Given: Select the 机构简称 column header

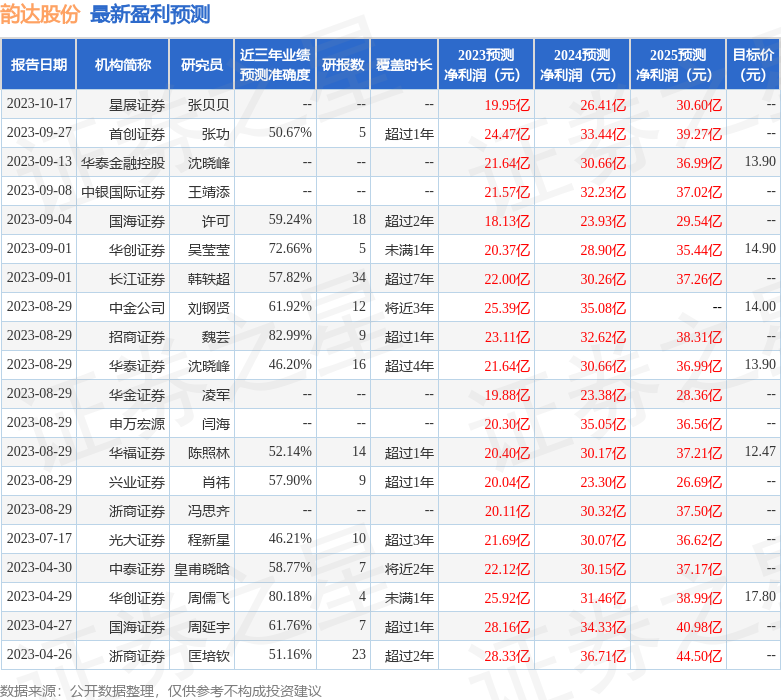Looking at the screenshot, I should click(x=123, y=64).
